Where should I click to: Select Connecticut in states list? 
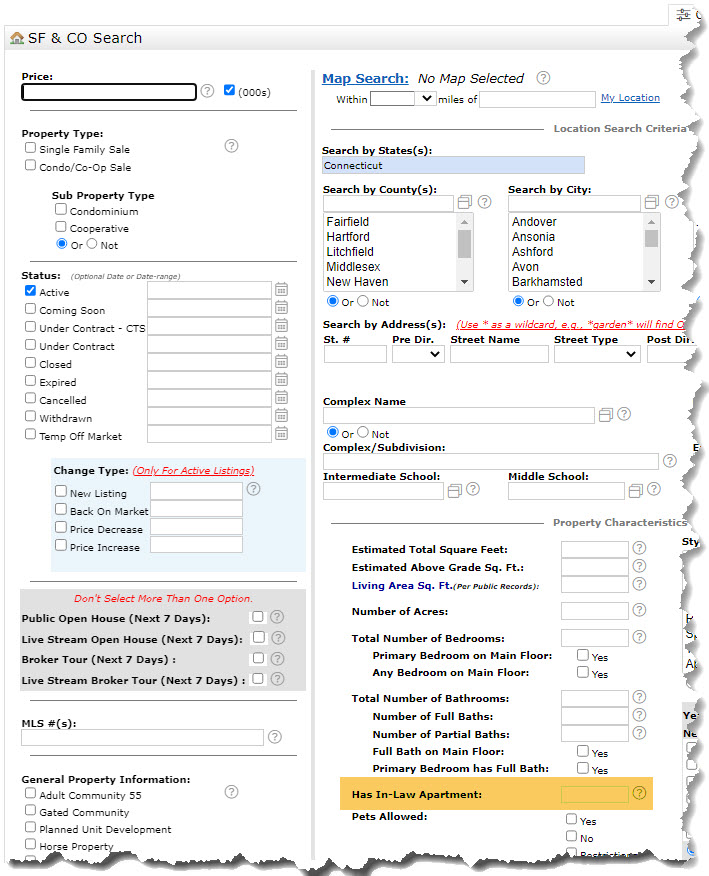coord(453,165)
